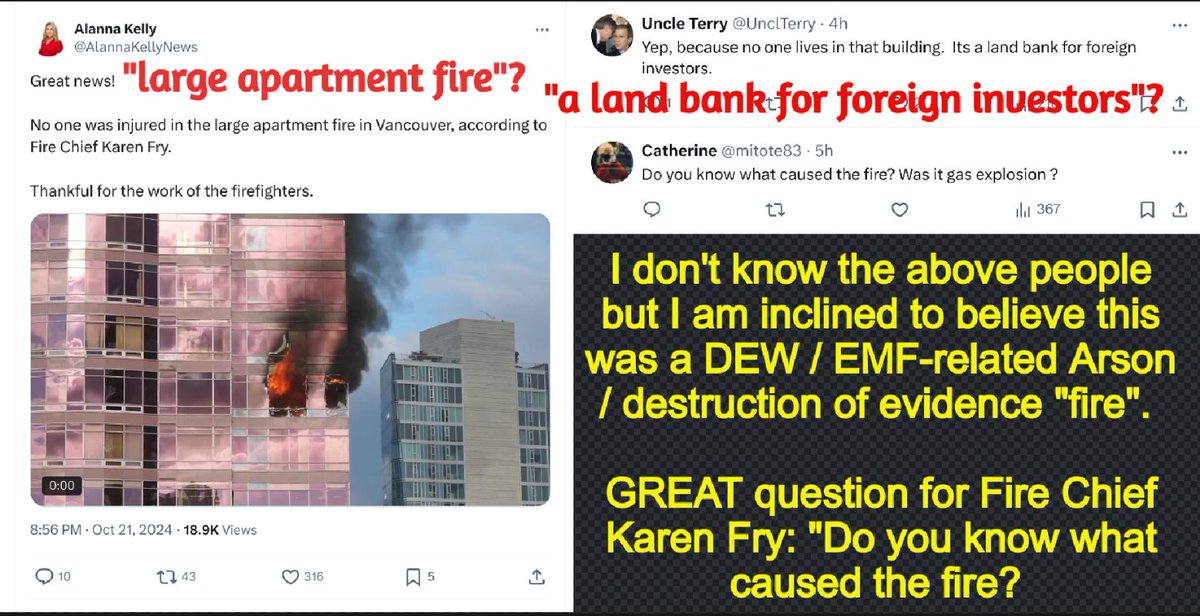Image resolution: width=1200 pixels, height=616 pixels.
Task: Visit the @AlannaKellyNews handle link
Action: coord(136,47)
